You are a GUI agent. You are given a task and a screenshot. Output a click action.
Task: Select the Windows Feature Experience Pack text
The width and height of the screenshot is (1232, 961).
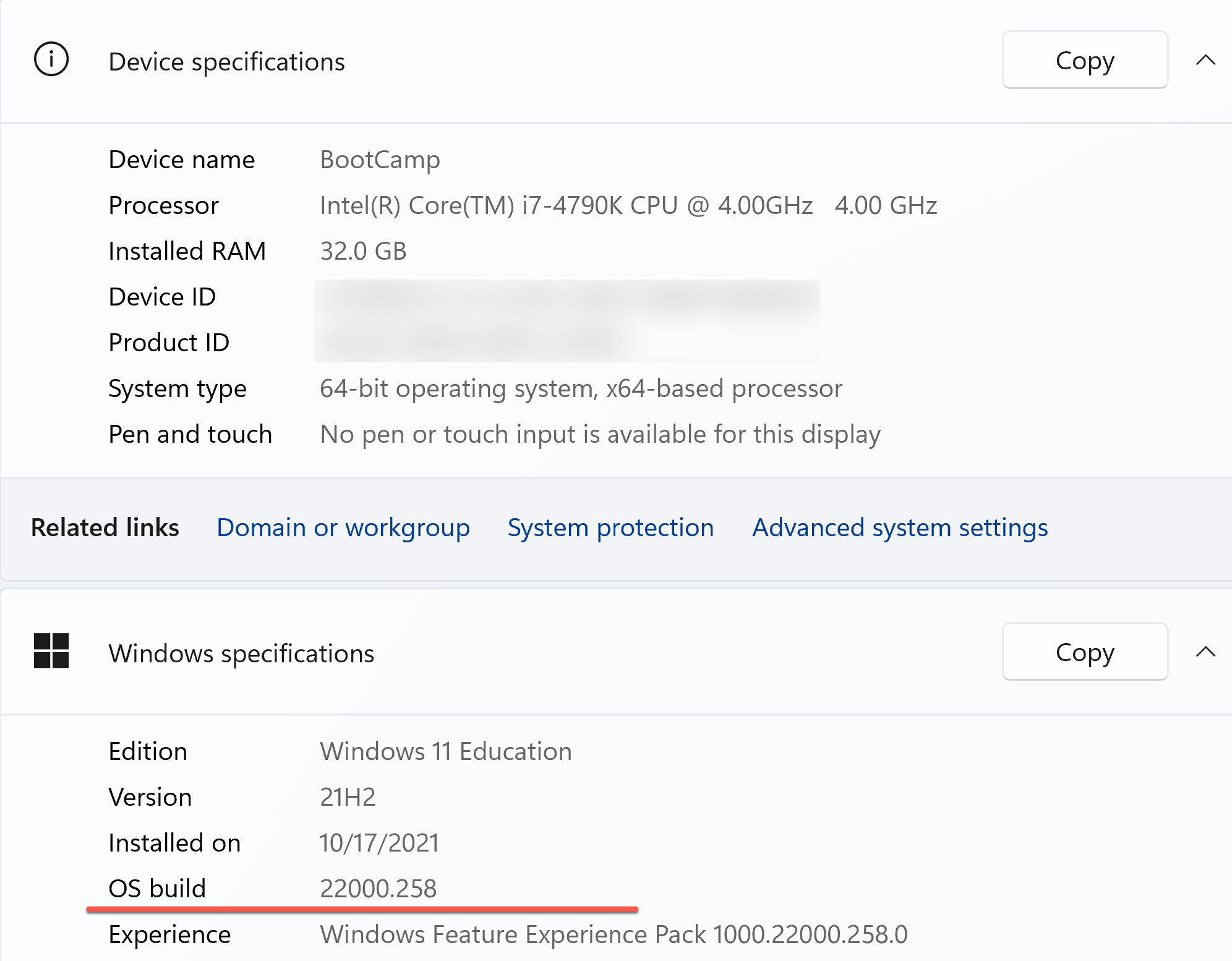tap(614, 934)
